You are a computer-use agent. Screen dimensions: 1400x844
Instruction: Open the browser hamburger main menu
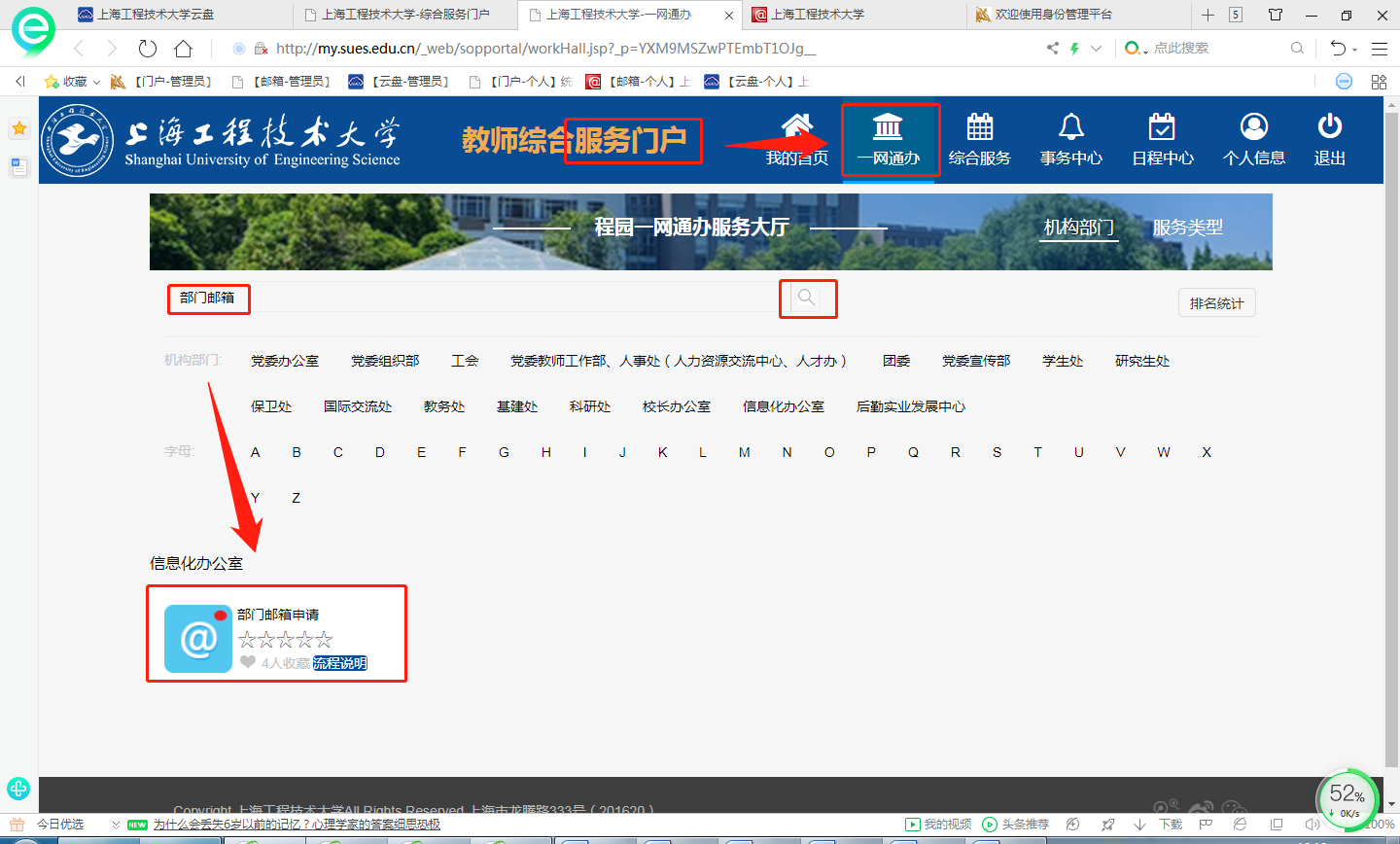(x=1380, y=49)
